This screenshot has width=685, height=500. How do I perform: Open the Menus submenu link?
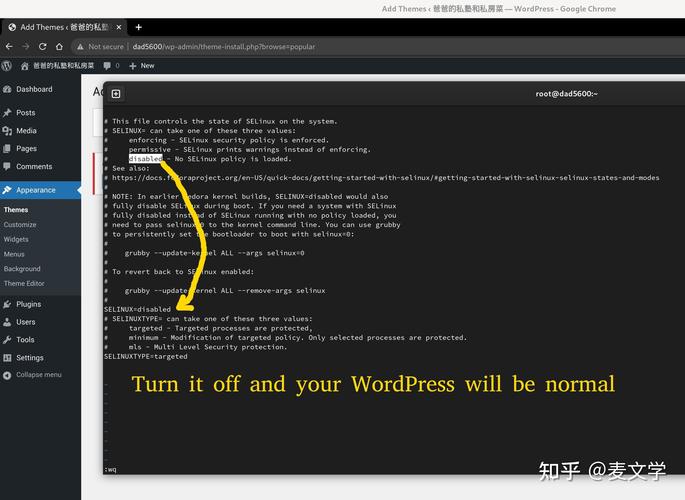[14, 254]
